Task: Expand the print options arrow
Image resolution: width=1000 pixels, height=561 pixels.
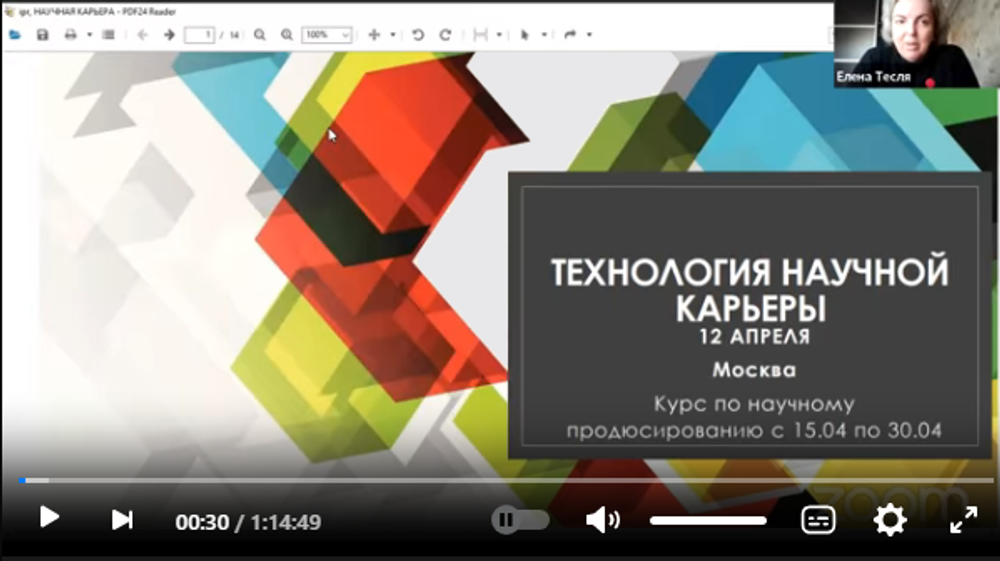Action: pos(89,34)
